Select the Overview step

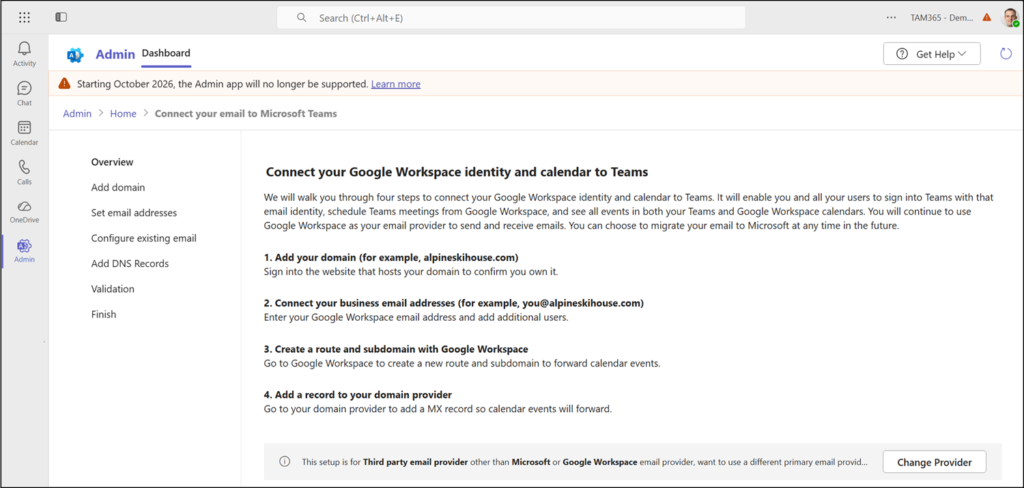[x=112, y=162]
